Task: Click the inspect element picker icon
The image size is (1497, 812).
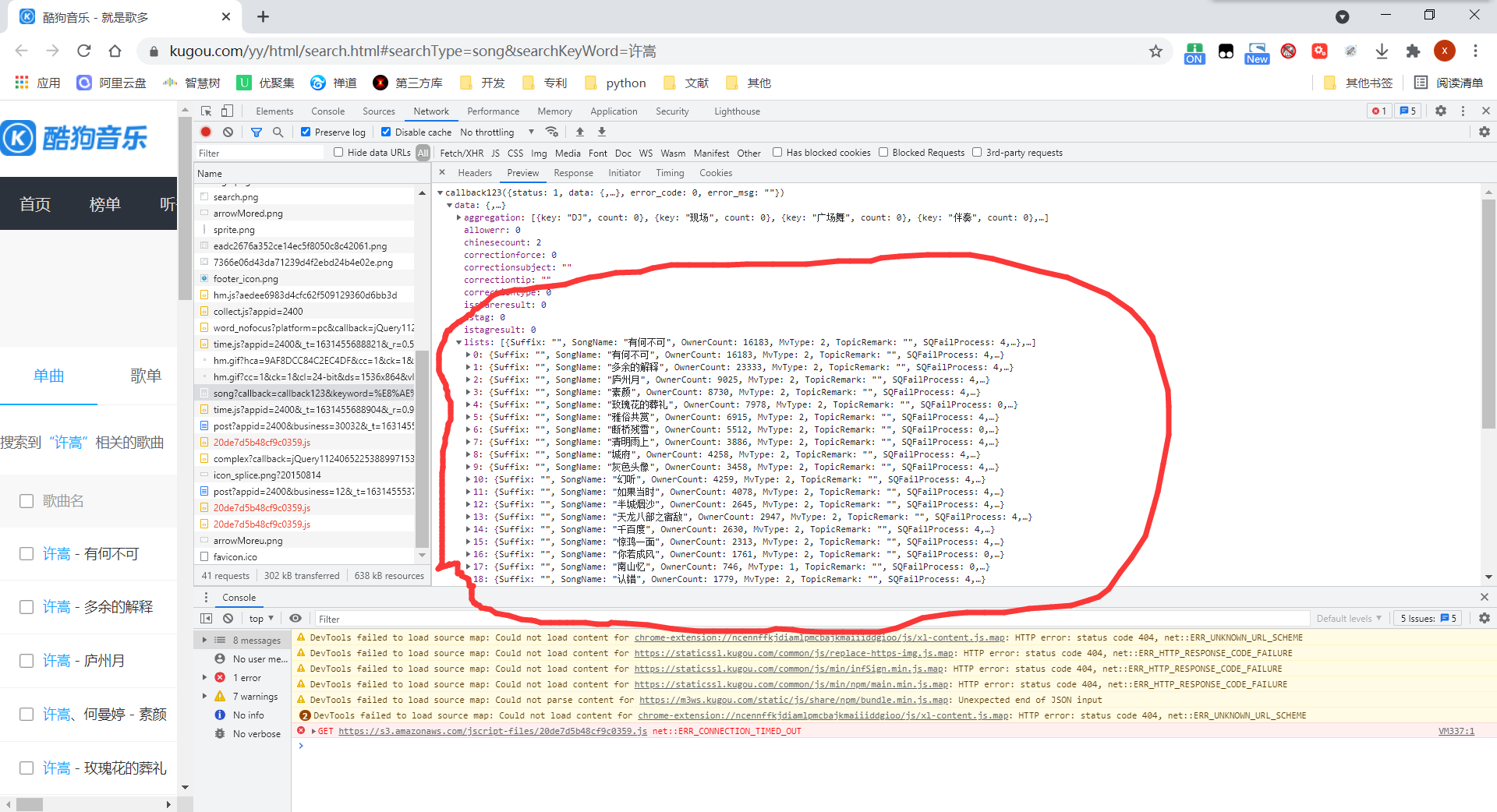Action: (x=206, y=111)
